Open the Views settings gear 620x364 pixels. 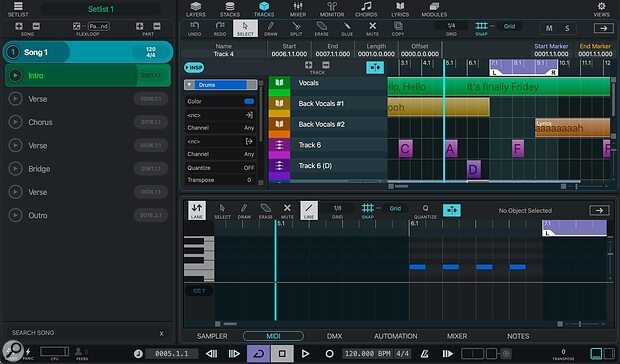[601, 9]
